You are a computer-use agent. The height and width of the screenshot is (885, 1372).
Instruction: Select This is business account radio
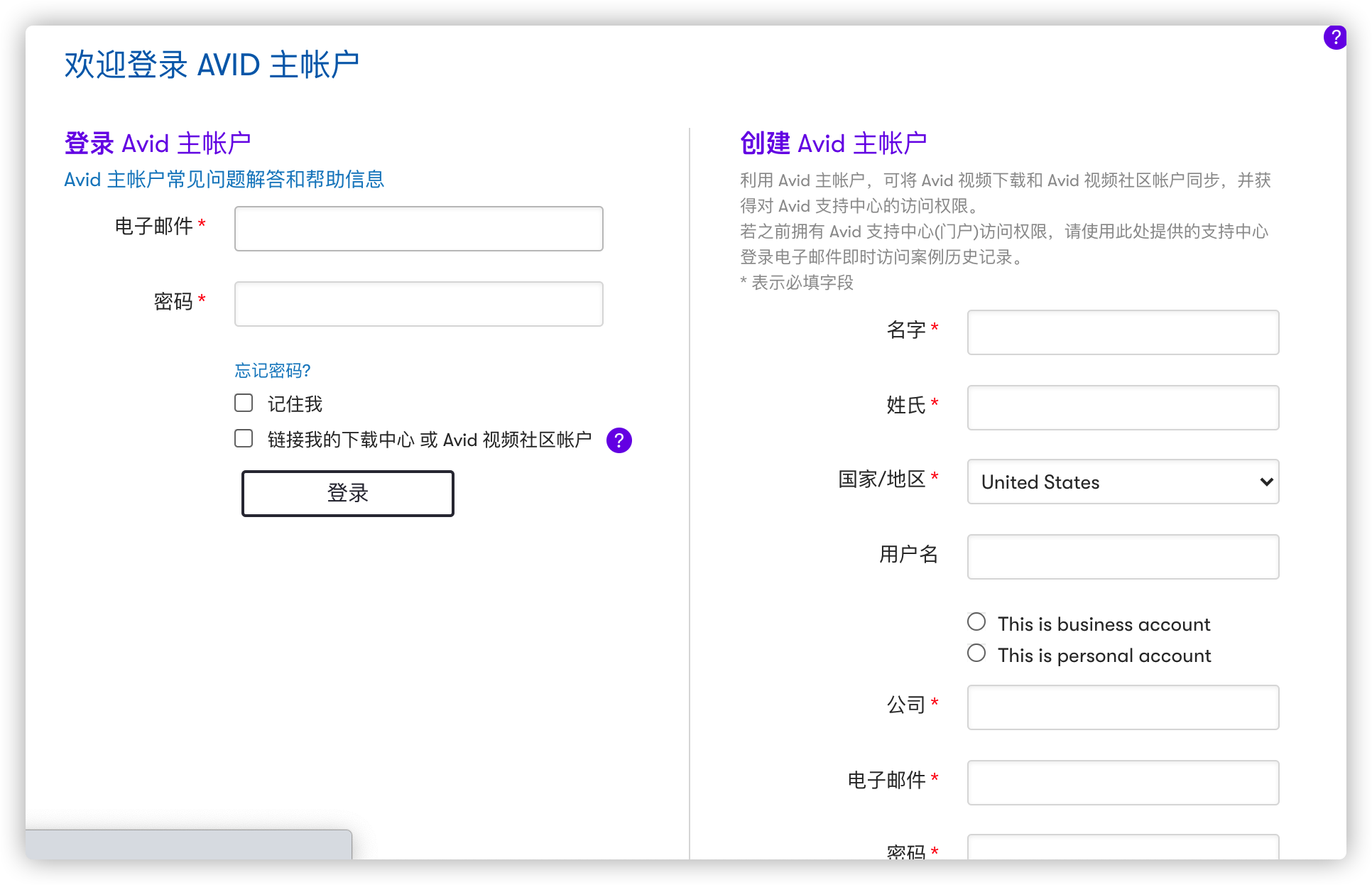tap(976, 622)
